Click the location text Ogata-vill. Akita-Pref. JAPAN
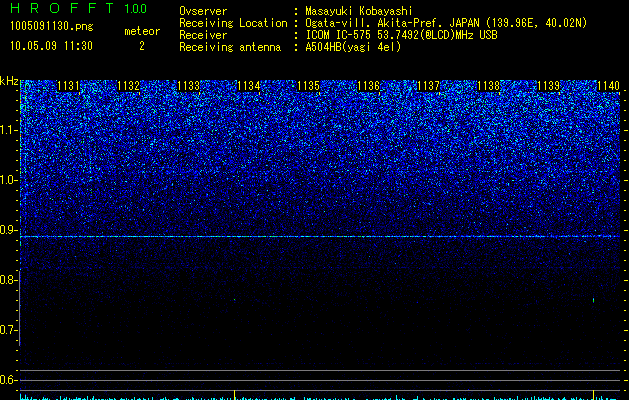Viewport: 629px width, 400px height. (392, 23)
